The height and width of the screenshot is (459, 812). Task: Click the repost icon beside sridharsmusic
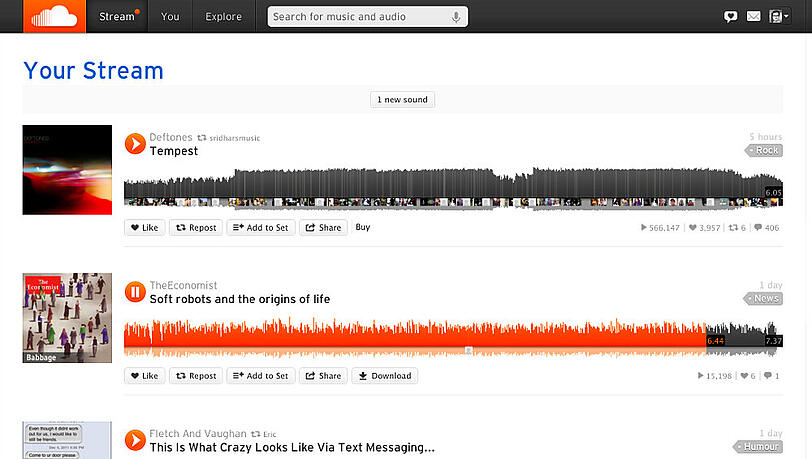click(x=202, y=138)
